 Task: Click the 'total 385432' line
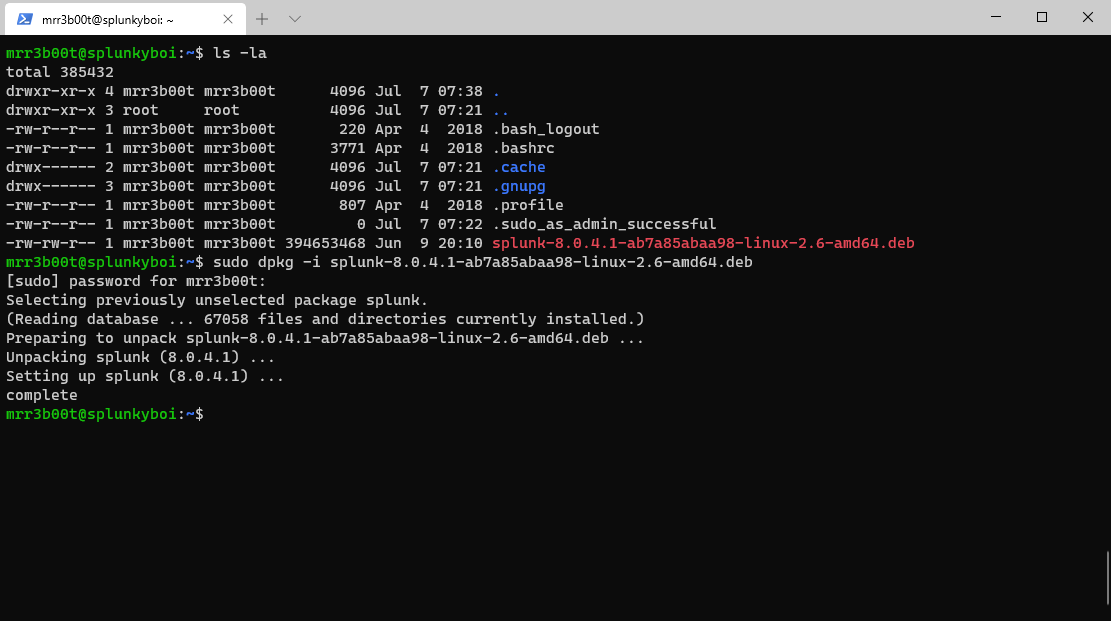coord(60,72)
